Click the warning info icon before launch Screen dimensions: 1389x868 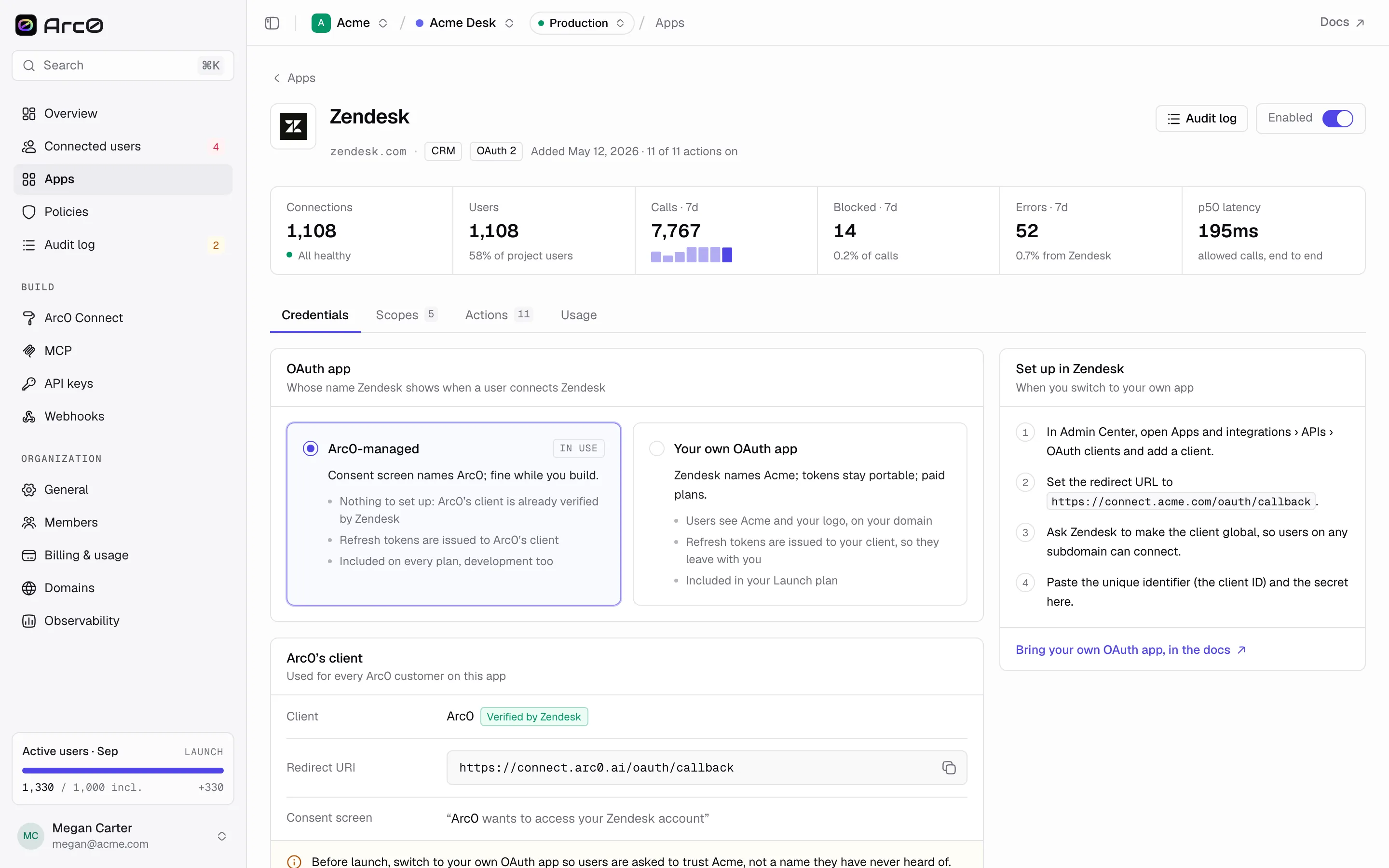294,862
